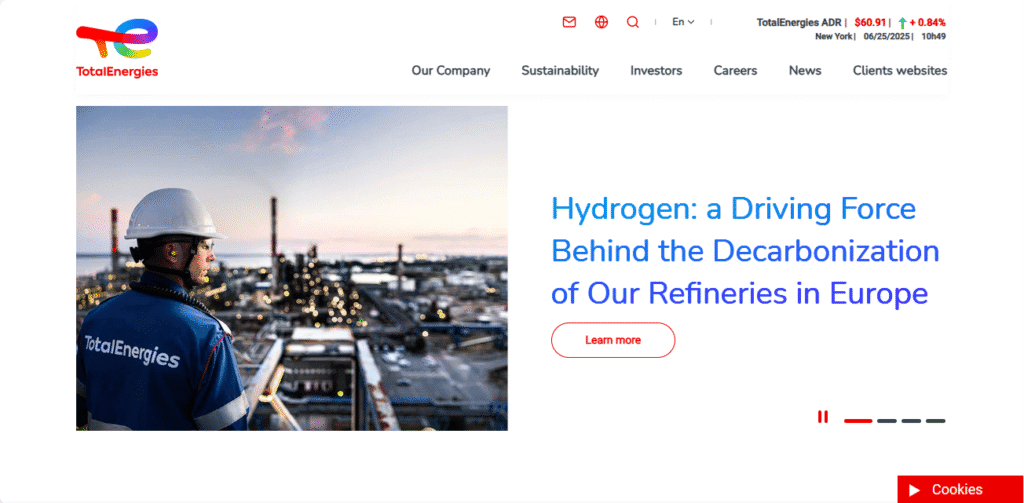1024x503 pixels.
Task: Open the contact envelope icon
Action: [x=569, y=22]
